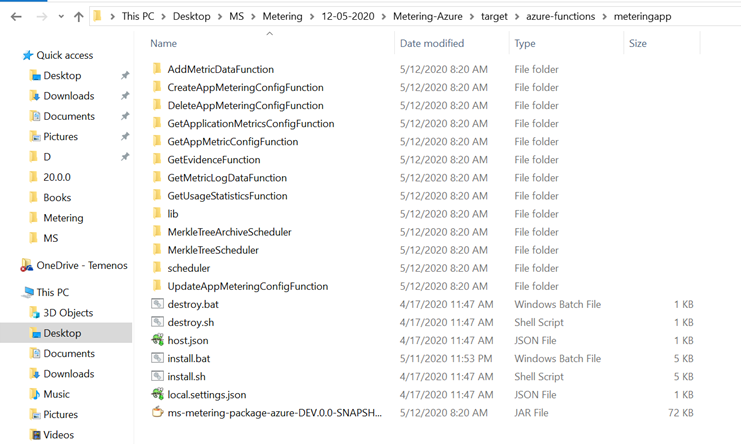Expand the azure-functions breadcrumb chevron
Viewport: 741px width, 444px height.
click(603, 17)
